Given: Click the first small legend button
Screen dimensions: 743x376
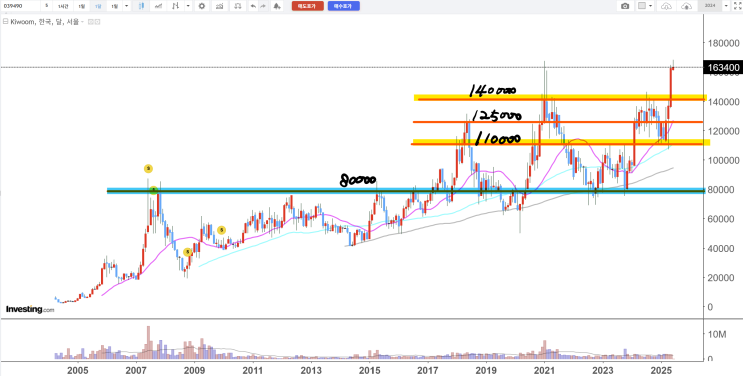Looking at the screenshot, I should 91,22.
